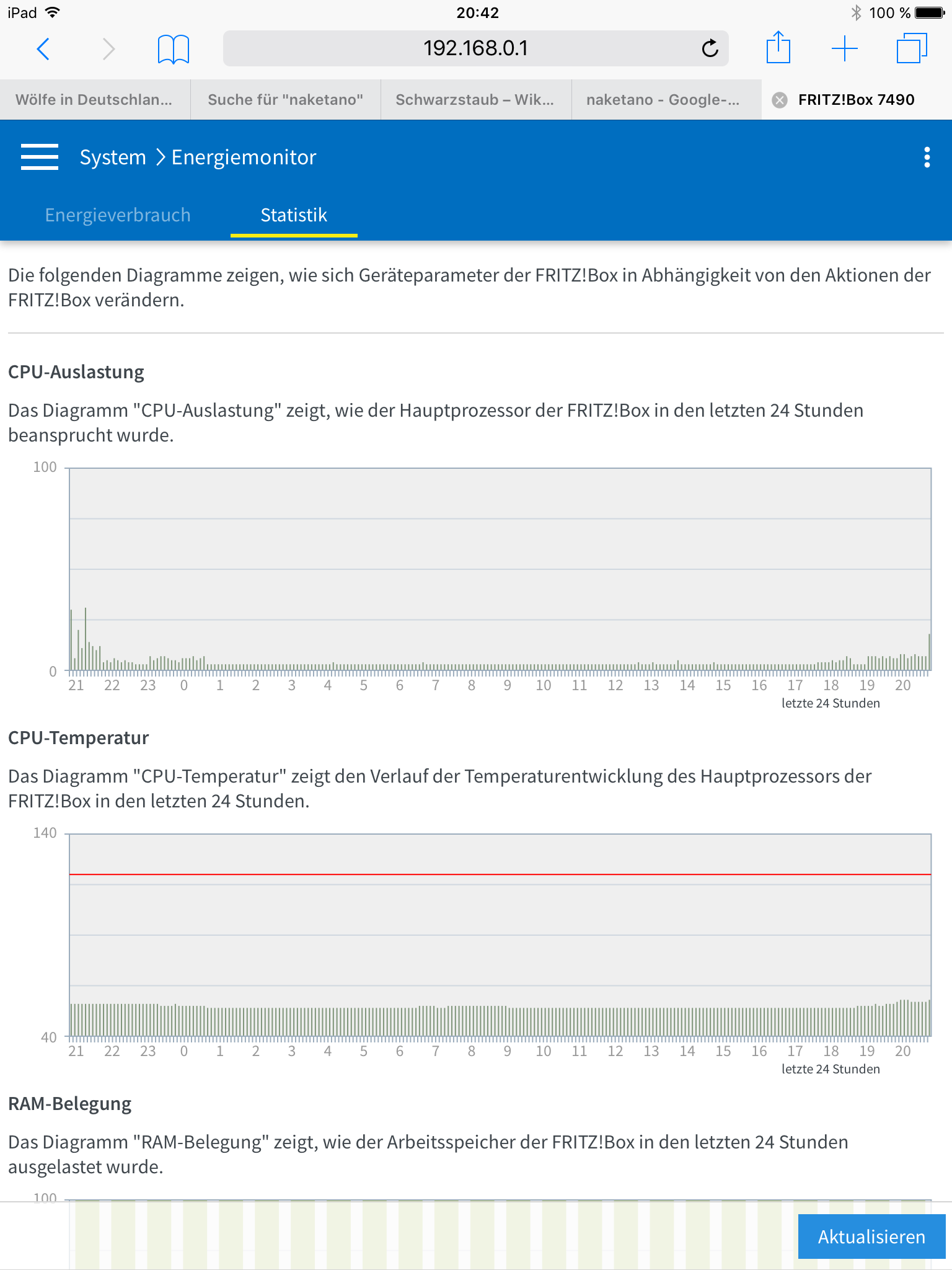Tap the Bluetooth status icon

tap(856, 12)
